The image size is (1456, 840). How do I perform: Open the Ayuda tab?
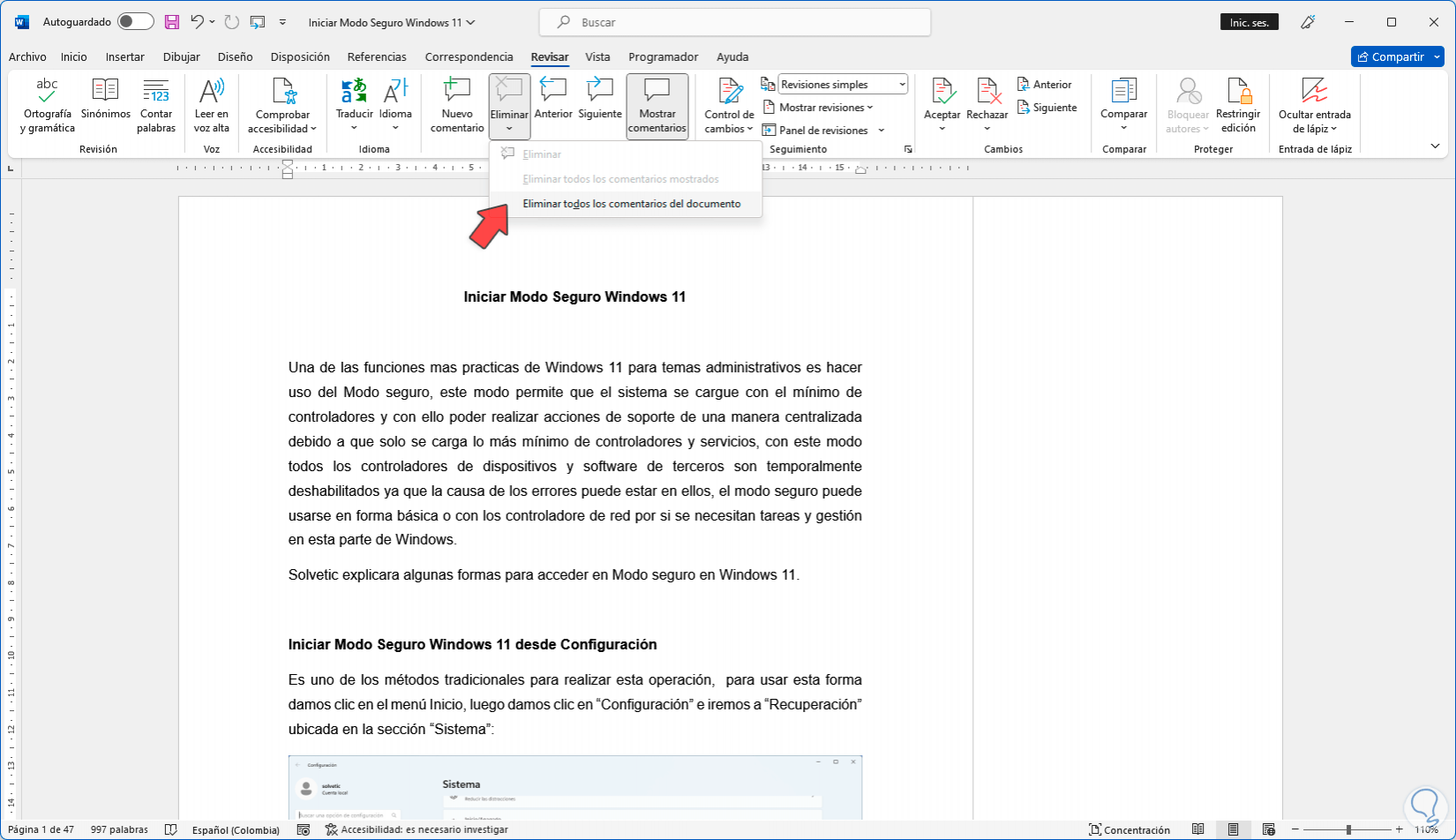tap(732, 56)
